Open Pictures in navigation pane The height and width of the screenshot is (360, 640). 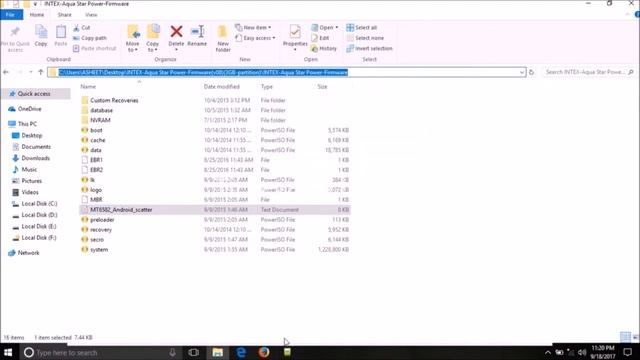tap(31, 181)
